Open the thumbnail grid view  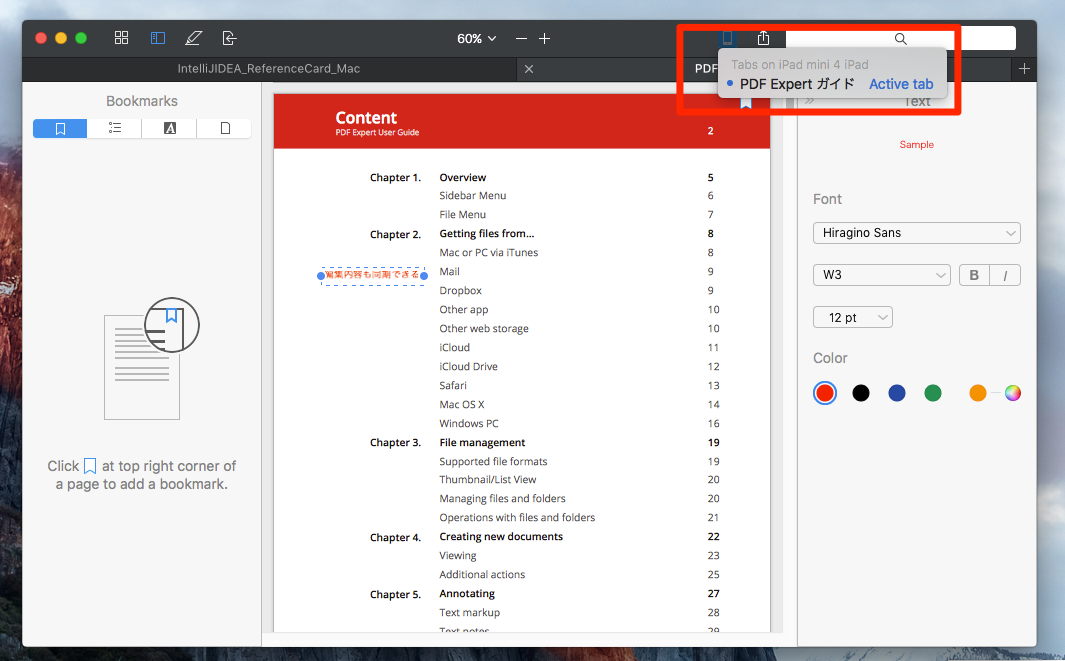coord(122,38)
